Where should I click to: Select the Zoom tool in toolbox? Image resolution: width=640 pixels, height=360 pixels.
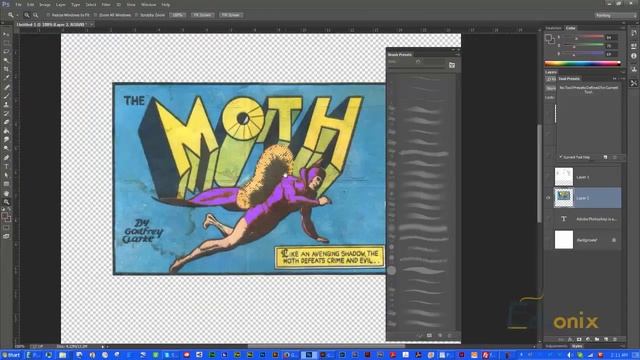[6, 202]
